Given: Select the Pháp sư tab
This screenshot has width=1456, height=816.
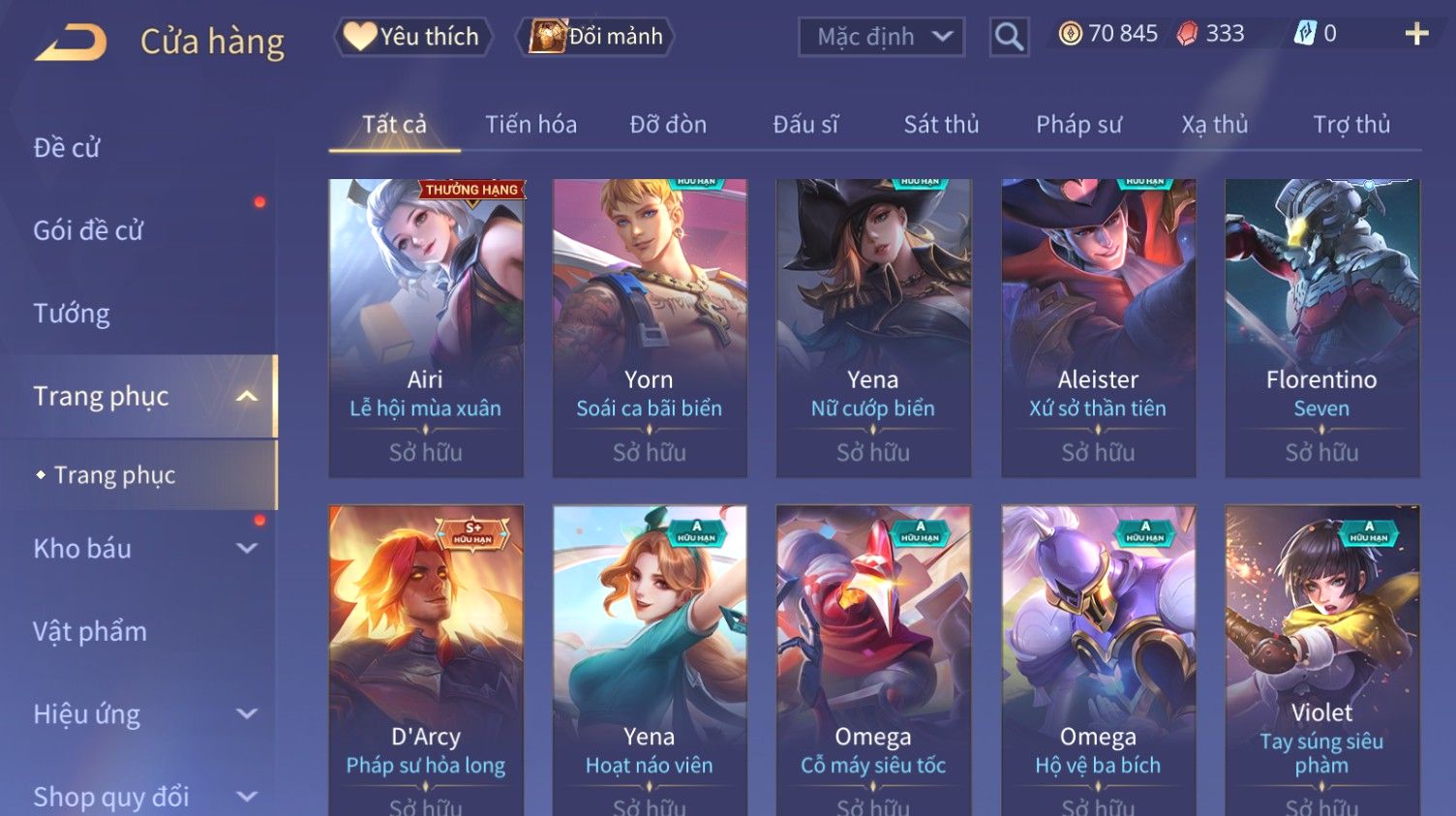Looking at the screenshot, I should (x=1078, y=124).
